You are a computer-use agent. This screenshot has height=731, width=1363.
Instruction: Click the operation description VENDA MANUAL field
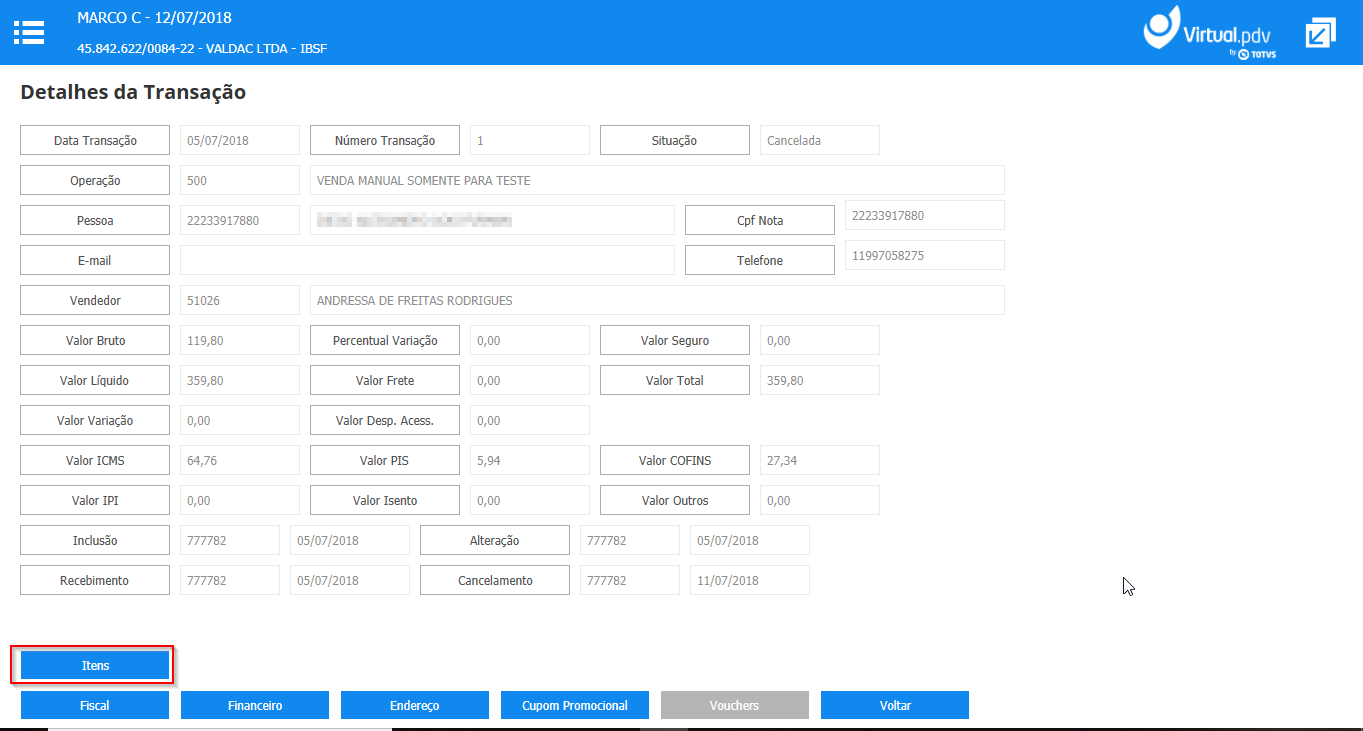coord(657,180)
